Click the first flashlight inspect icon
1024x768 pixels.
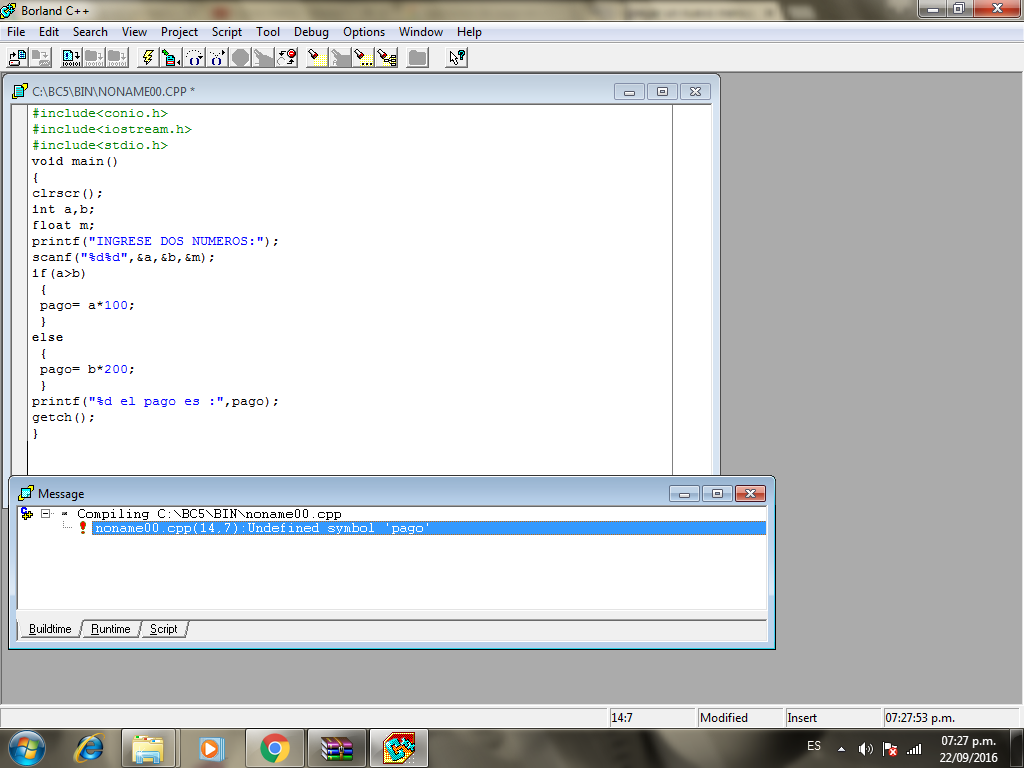click(x=317, y=57)
